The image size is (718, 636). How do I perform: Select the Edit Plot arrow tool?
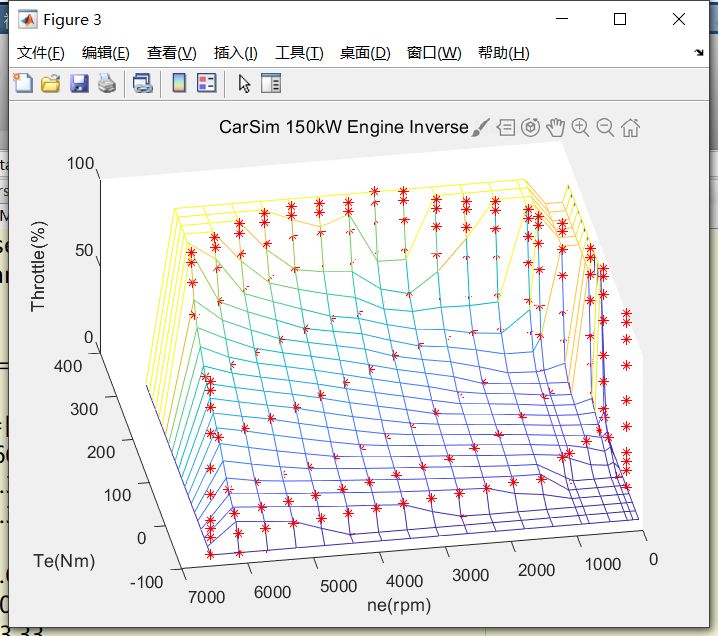pyautogui.click(x=244, y=84)
